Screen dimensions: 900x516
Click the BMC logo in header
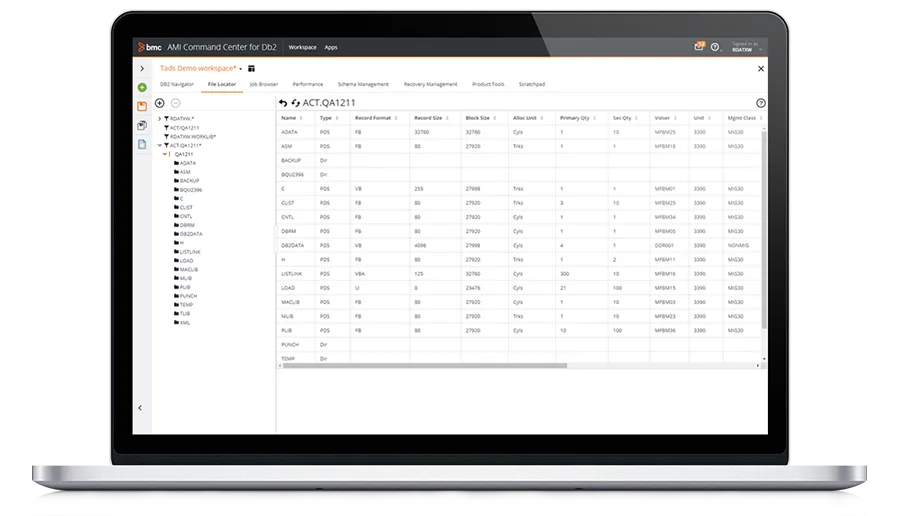149,47
